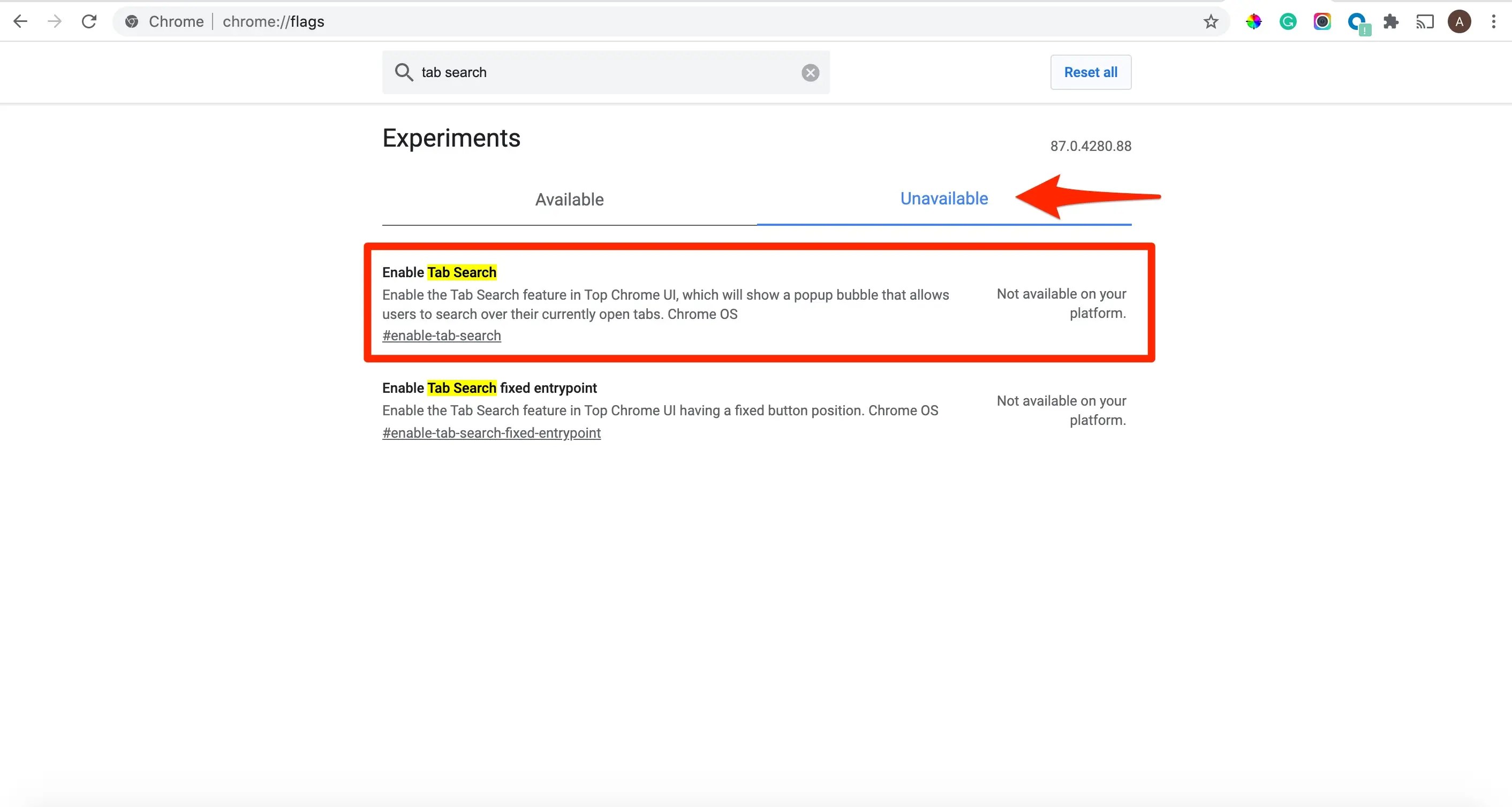The width and height of the screenshot is (1512, 807).
Task: Reload the chrome flags page
Action: (89, 22)
